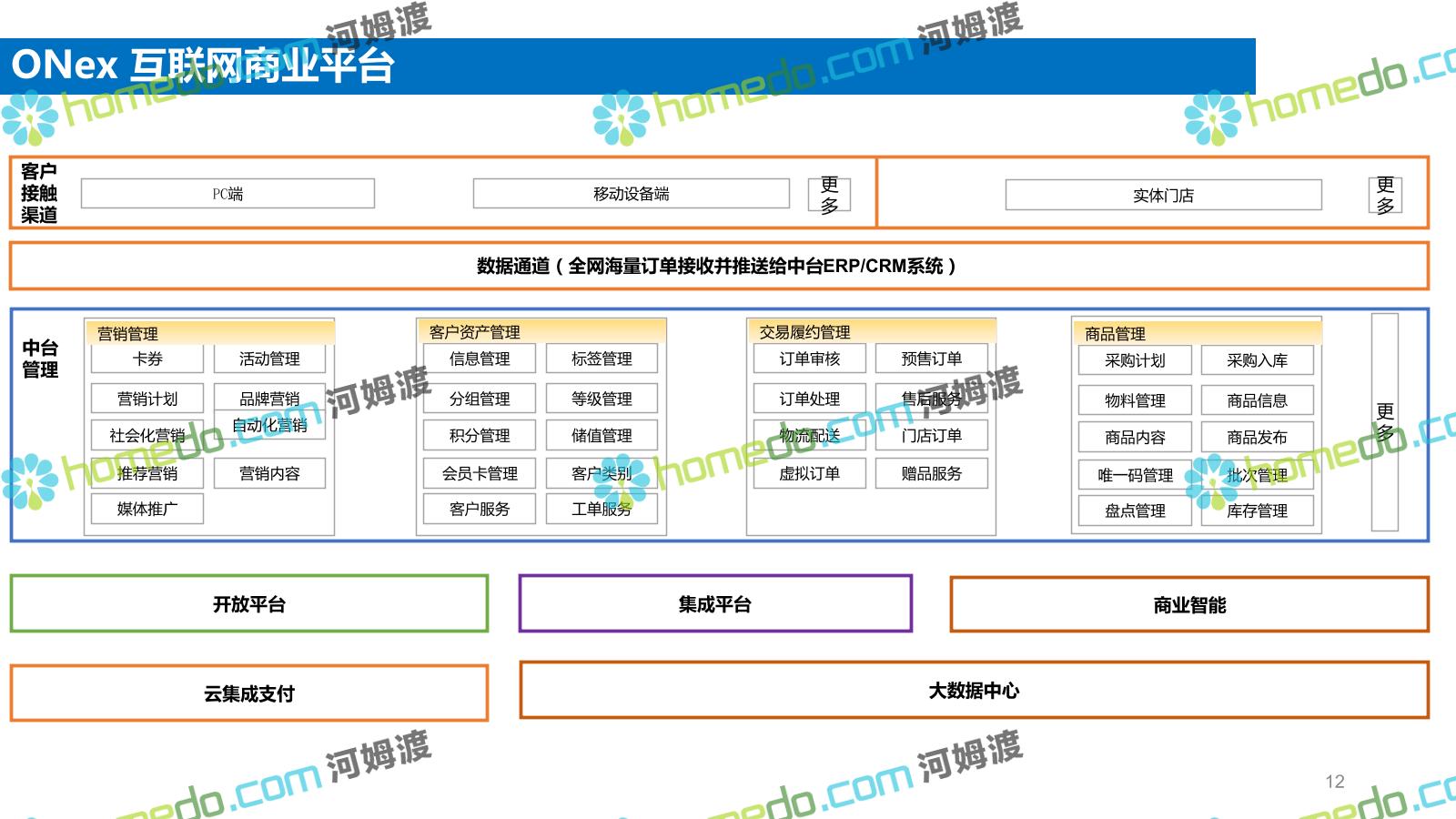Click the 信息管理 box
This screenshot has height=819, width=1456.
[x=480, y=359]
